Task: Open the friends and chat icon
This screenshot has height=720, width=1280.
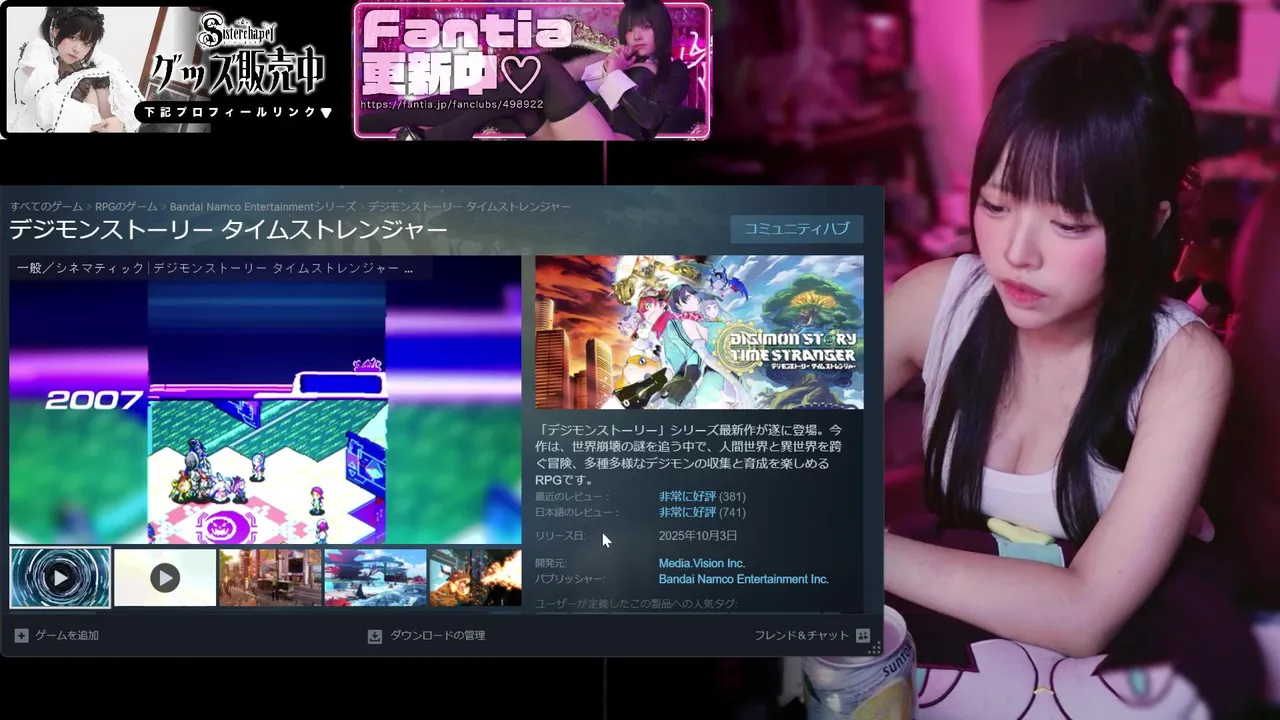Action: pos(863,636)
